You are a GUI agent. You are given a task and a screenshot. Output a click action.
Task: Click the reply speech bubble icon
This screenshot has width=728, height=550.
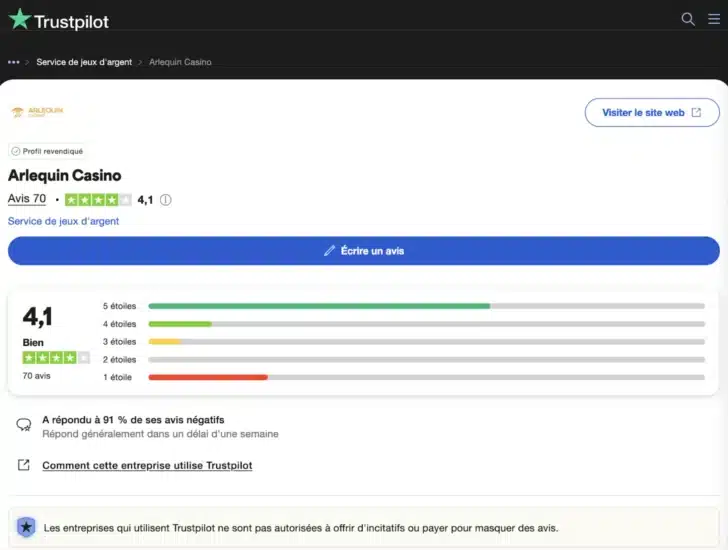pos(24,424)
